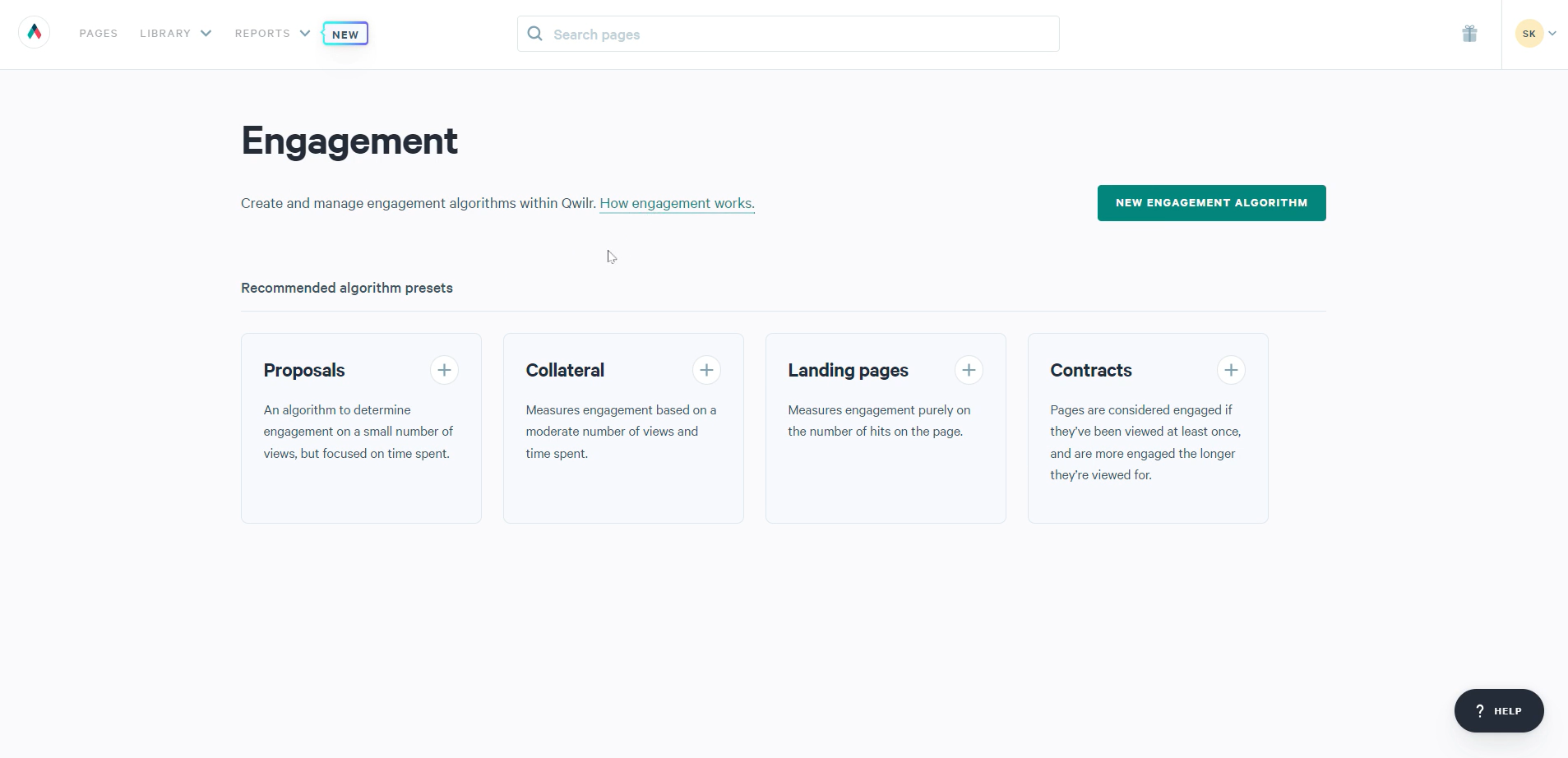Click the NEW badge next to Reports

pos(345,35)
